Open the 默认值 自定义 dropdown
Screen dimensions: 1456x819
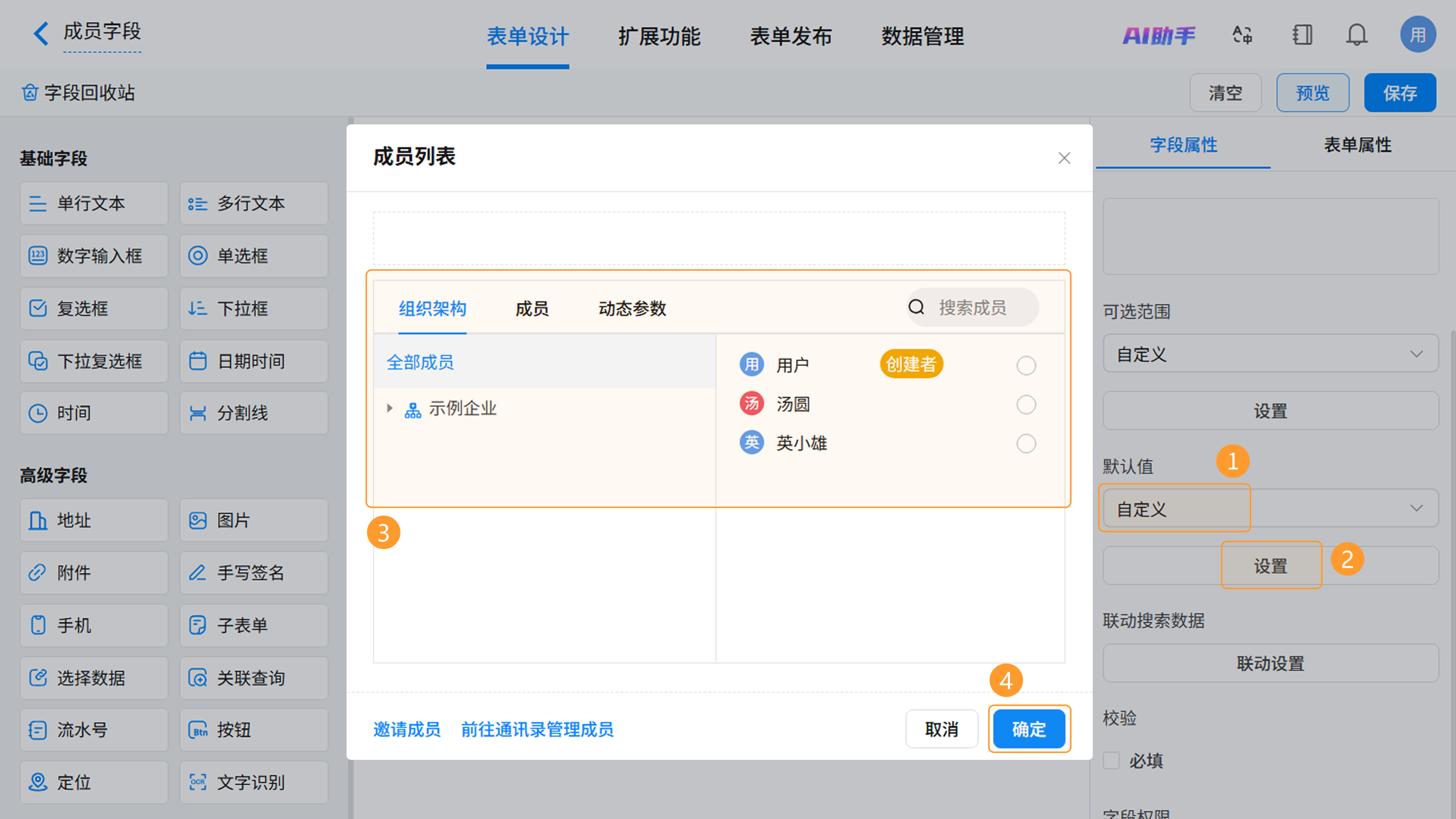(x=1270, y=509)
